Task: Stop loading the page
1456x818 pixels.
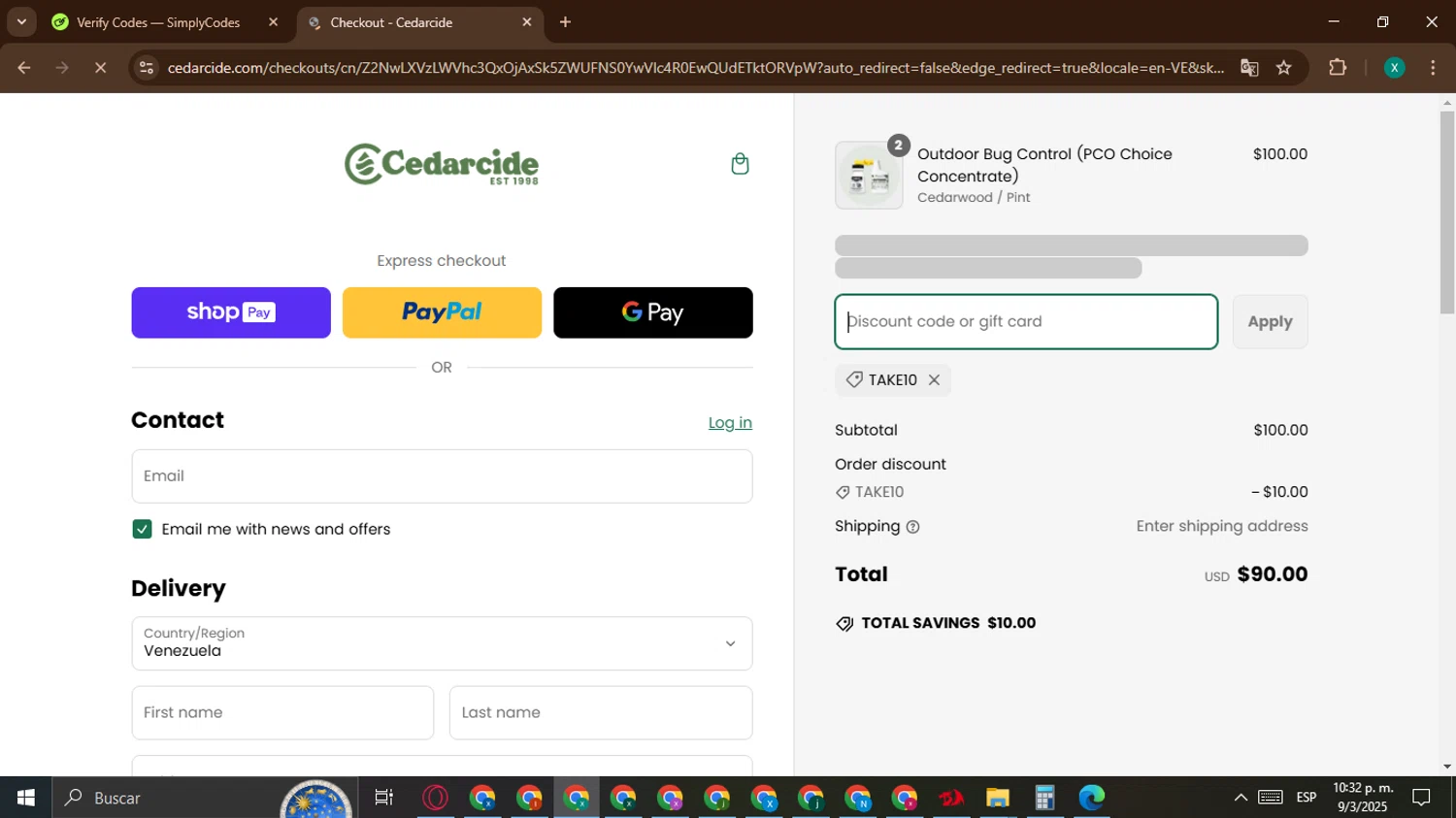Action: tap(100, 68)
